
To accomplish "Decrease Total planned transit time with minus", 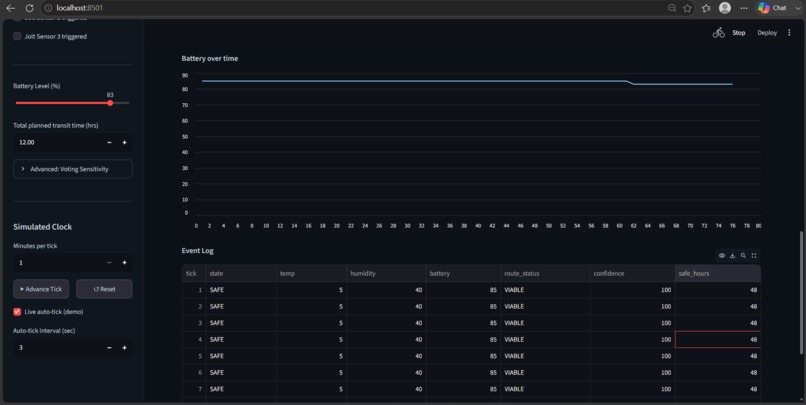I will click(x=109, y=142).
